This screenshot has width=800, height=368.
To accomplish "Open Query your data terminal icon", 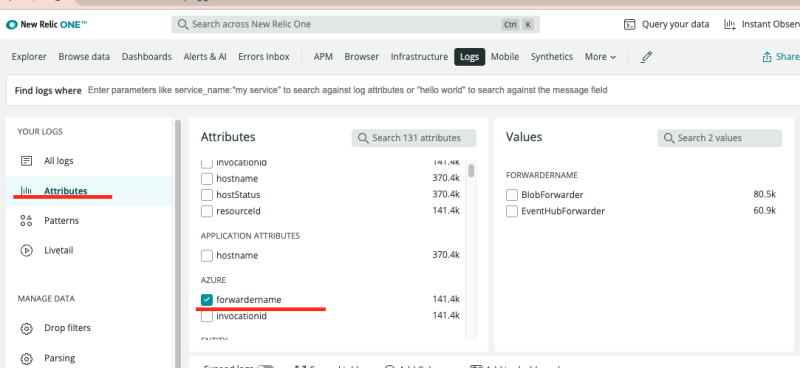I will pyautogui.click(x=630, y=24).
